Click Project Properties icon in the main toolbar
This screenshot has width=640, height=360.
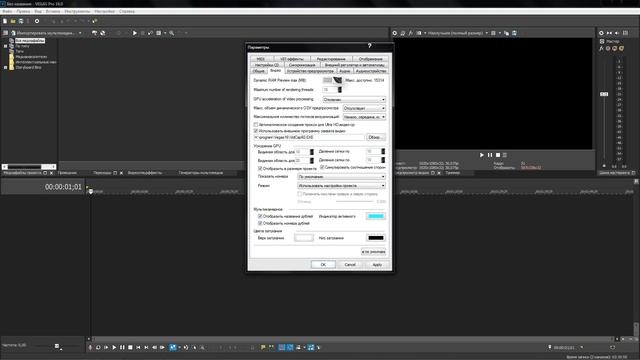coord(37,21)
